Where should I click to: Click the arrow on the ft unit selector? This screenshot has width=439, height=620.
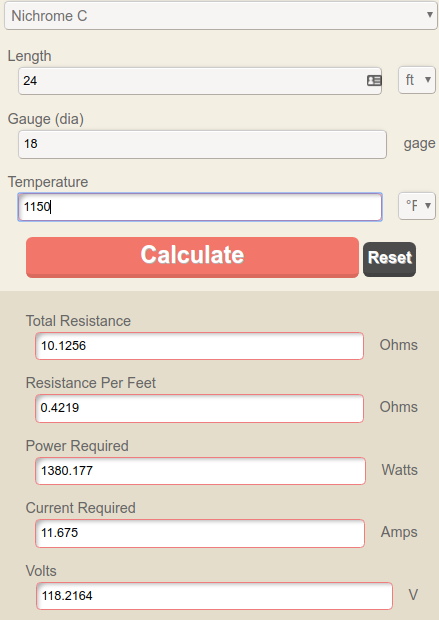pyautogui.click(x=428, y=79)
